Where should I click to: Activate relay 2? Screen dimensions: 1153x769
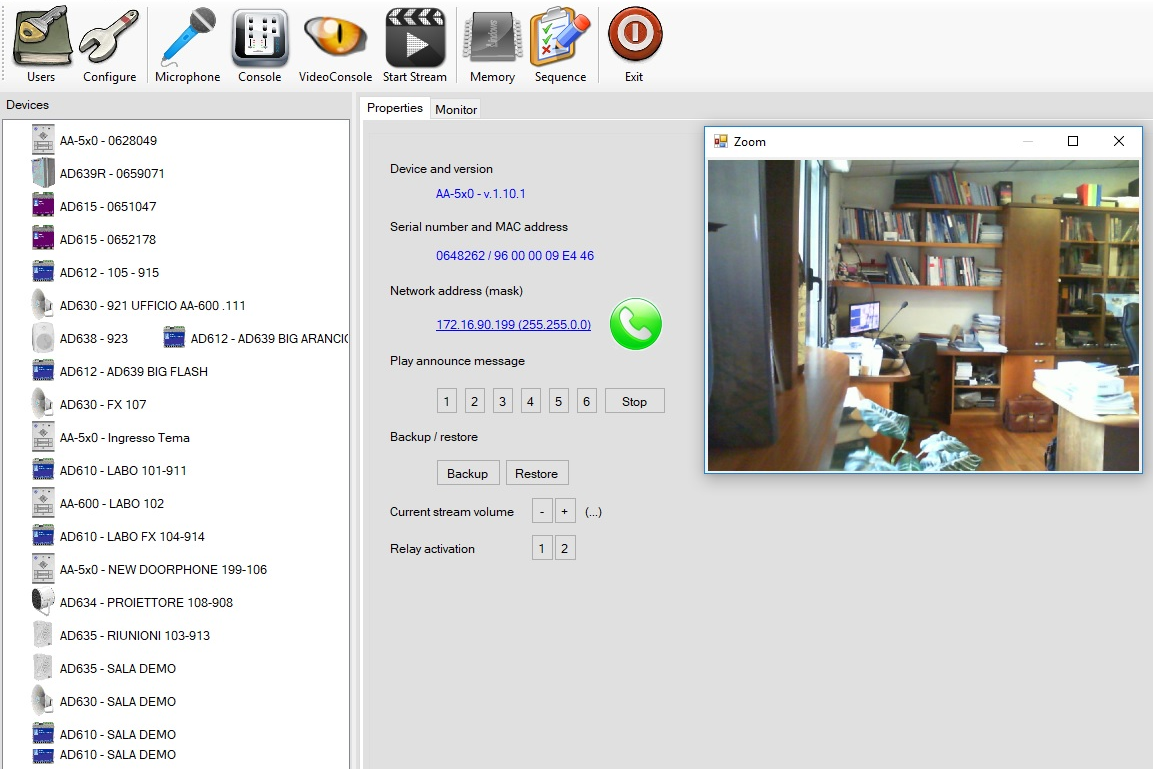[565, 548]
